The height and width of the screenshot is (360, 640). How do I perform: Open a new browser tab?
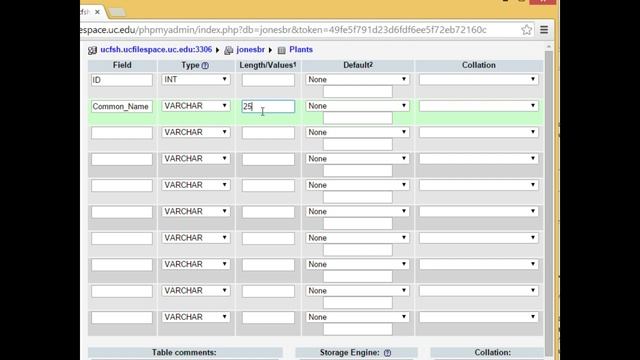[117, 12]
